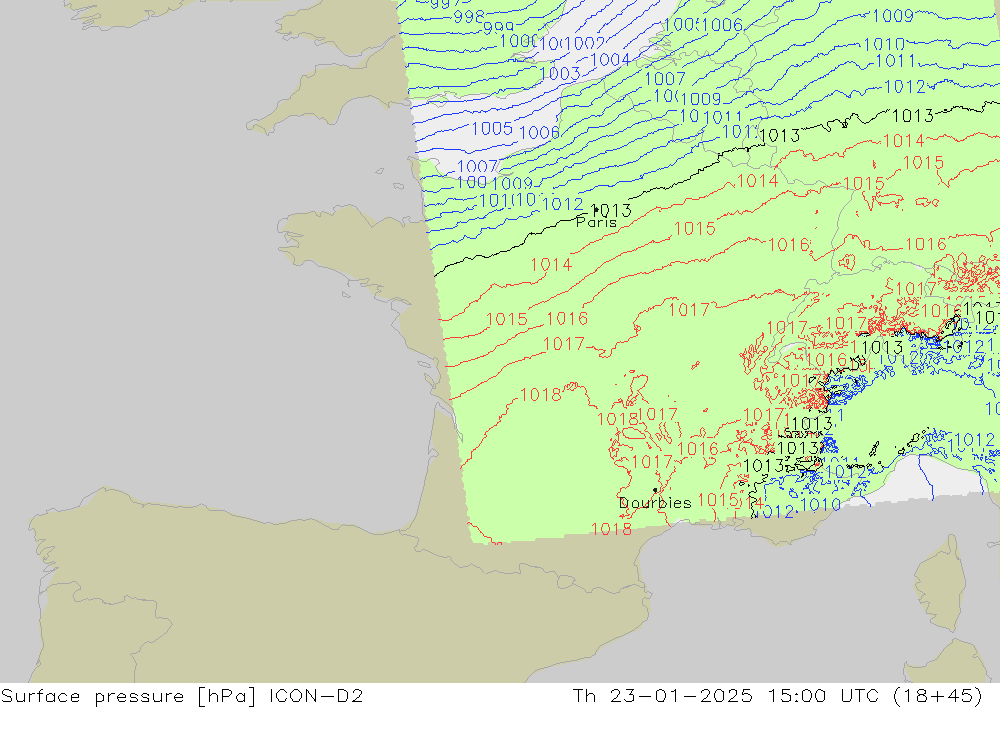
Task: Click the red 1018 label at bottom edge
Action: (611, 529)
